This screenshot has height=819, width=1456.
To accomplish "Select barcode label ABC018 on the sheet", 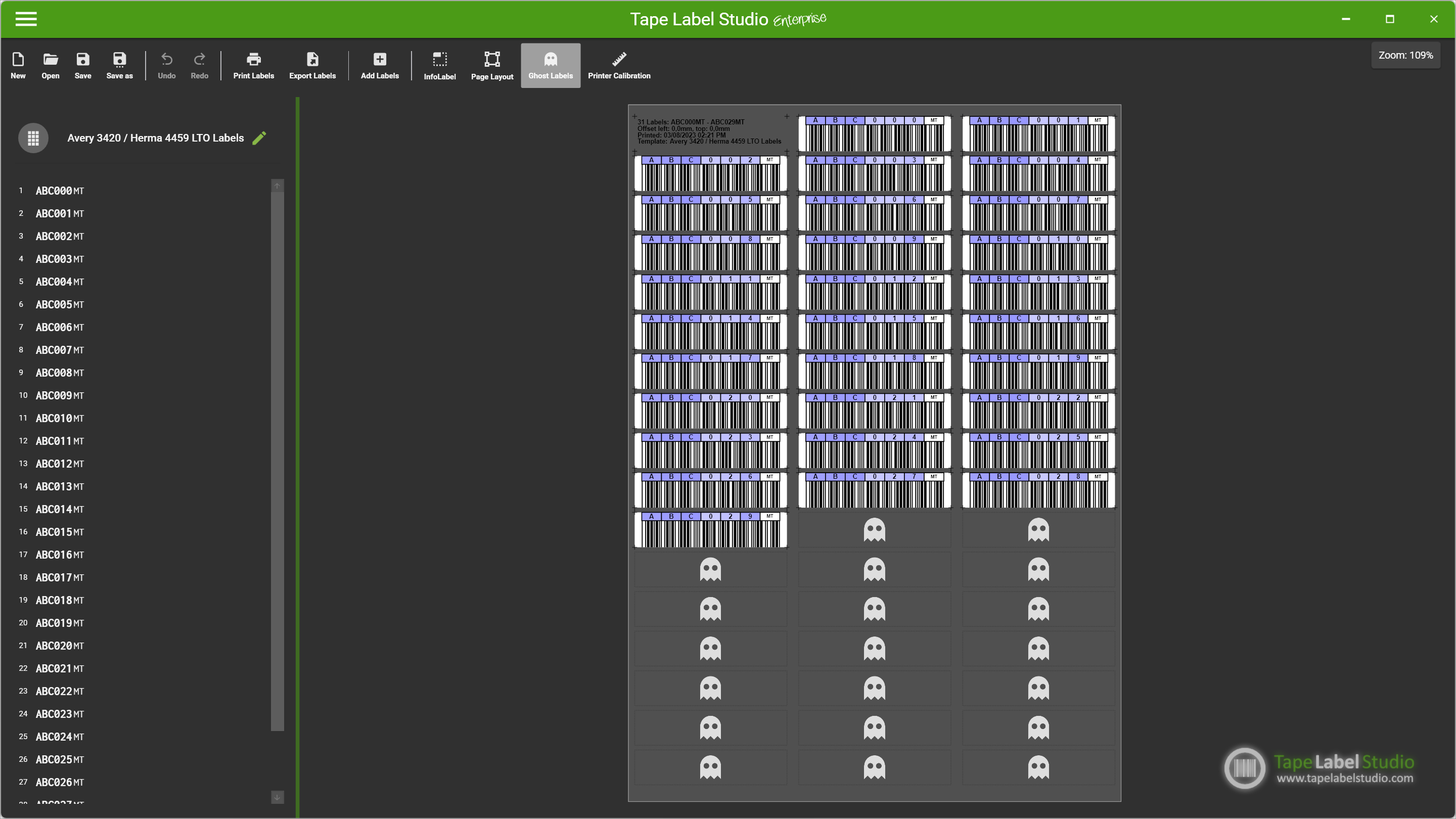I will pos(875,372).
